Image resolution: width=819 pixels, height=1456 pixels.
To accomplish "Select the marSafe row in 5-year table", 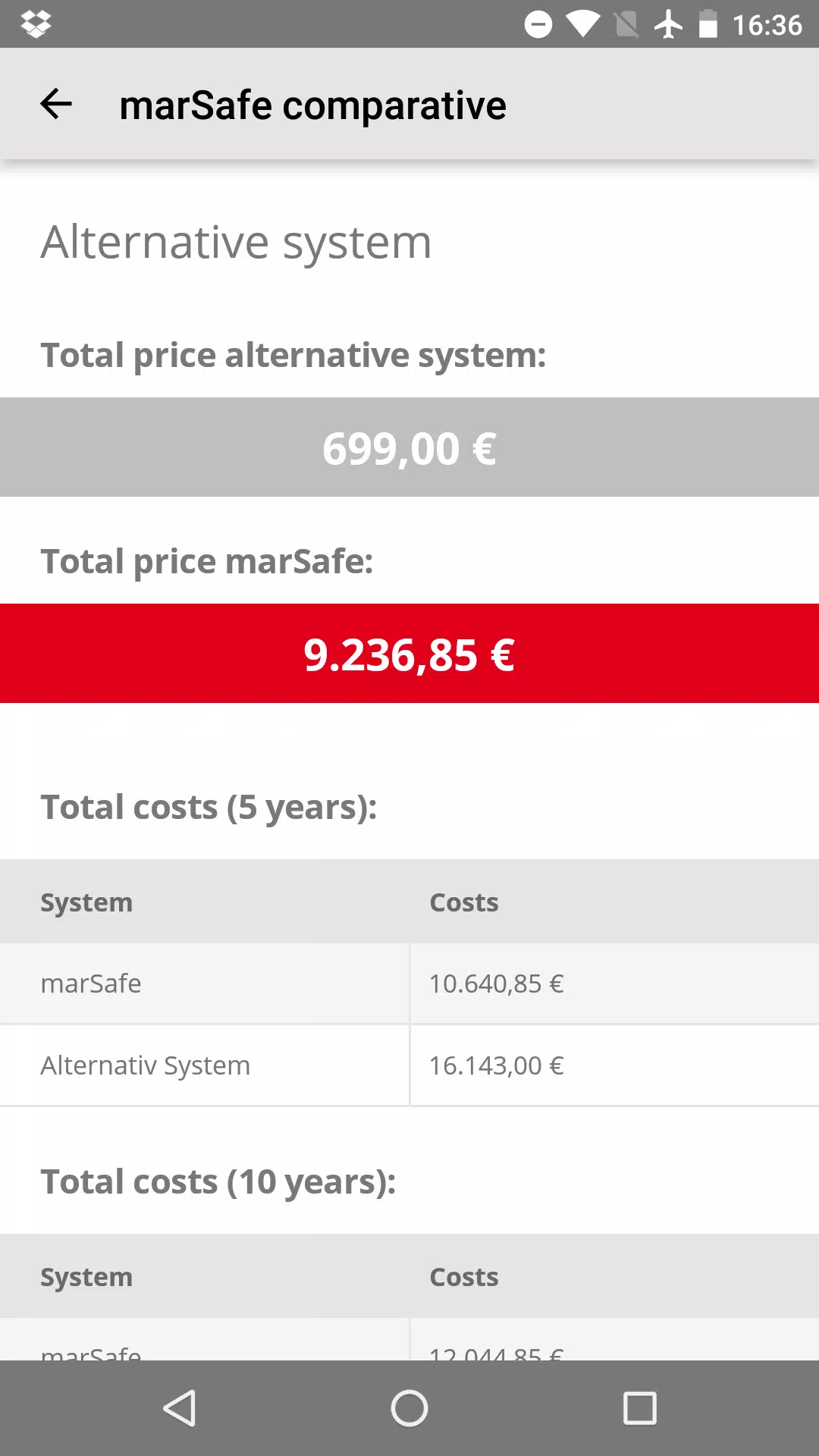I will pyautogui.click(x=409, y=984).
